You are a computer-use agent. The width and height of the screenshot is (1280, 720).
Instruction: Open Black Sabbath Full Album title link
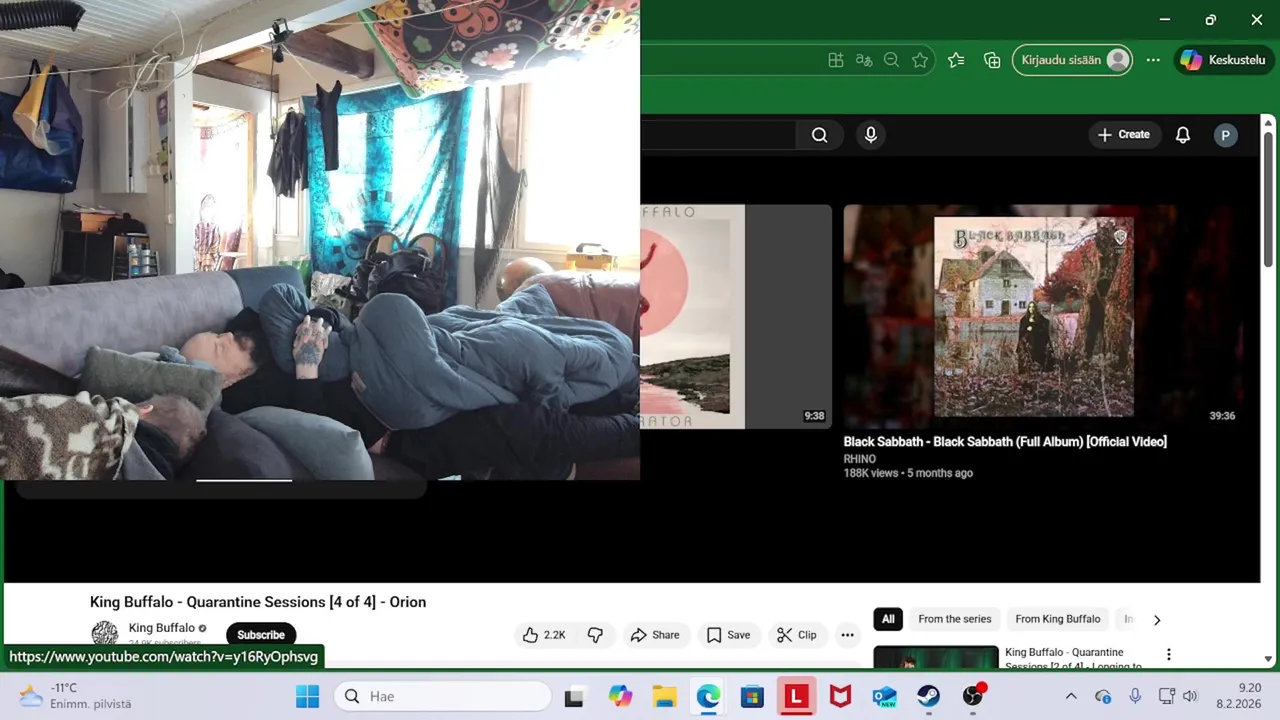(1005, 441)
